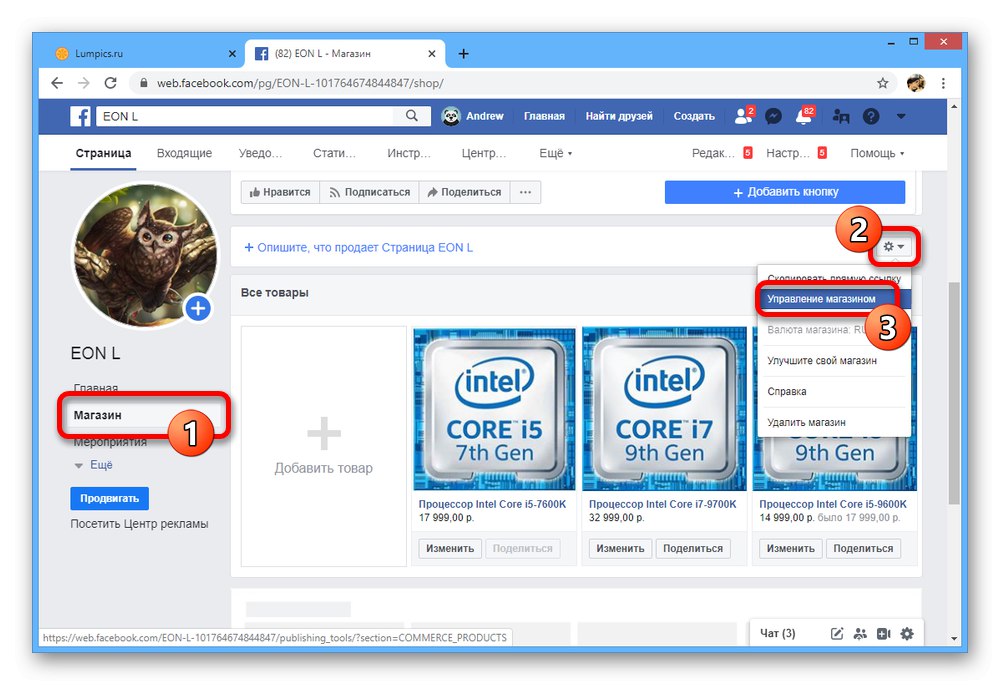Open Мероприятия in left sidebar

(110, 442)
